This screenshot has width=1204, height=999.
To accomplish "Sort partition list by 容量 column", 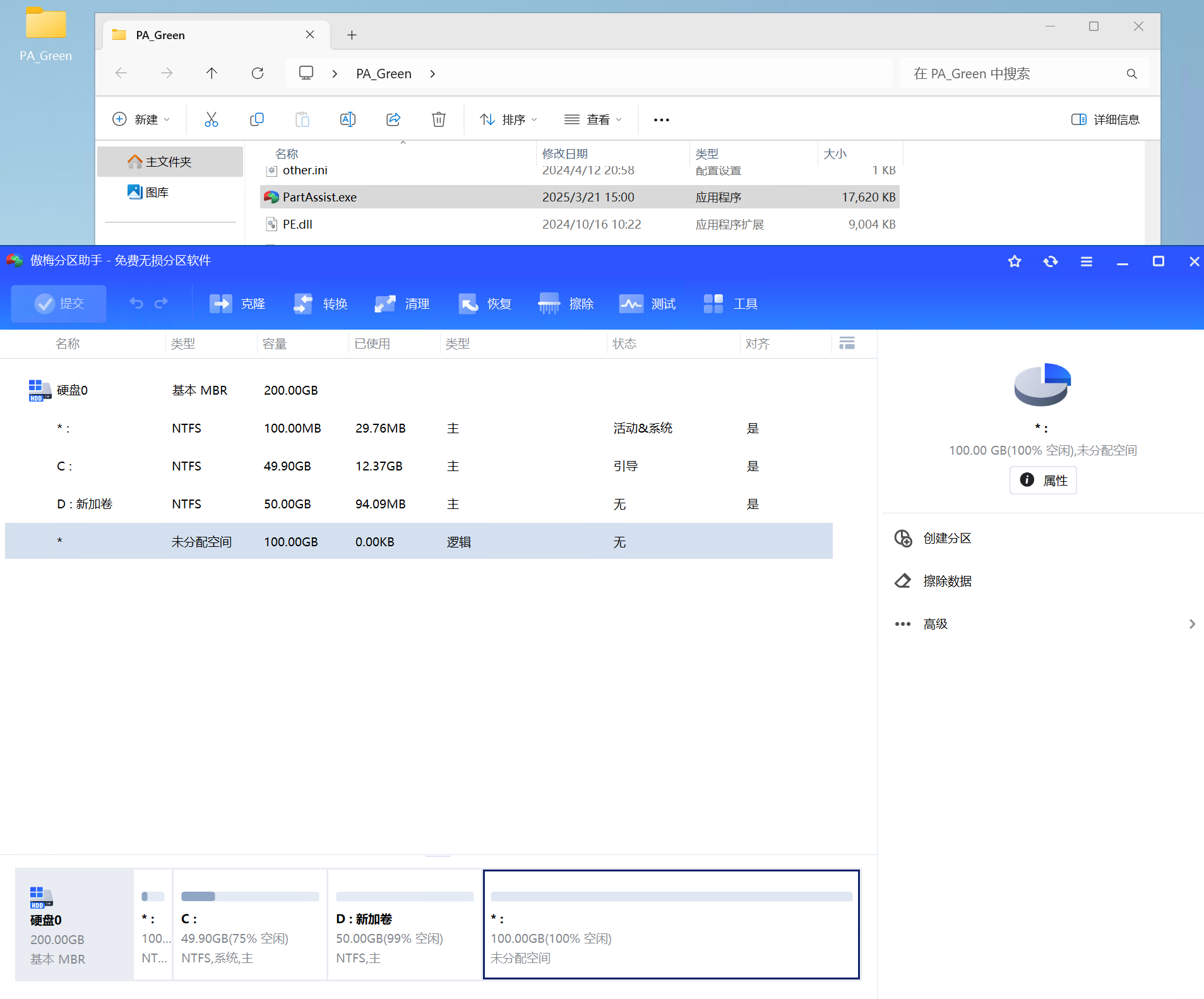I will 275,344.
